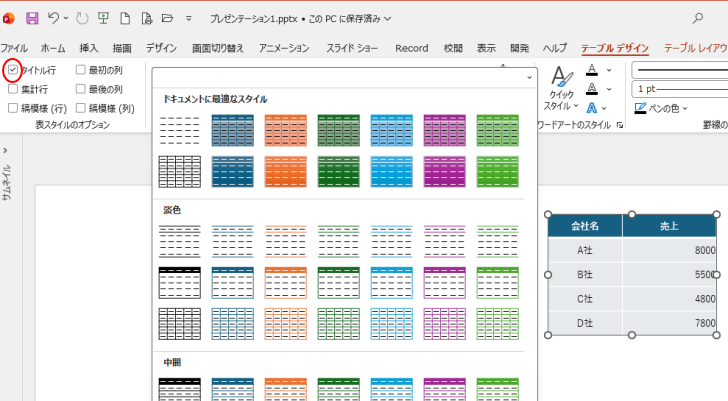Open the 開発 tab
This screenshot has width=728, height=401.
click(520, 48)
